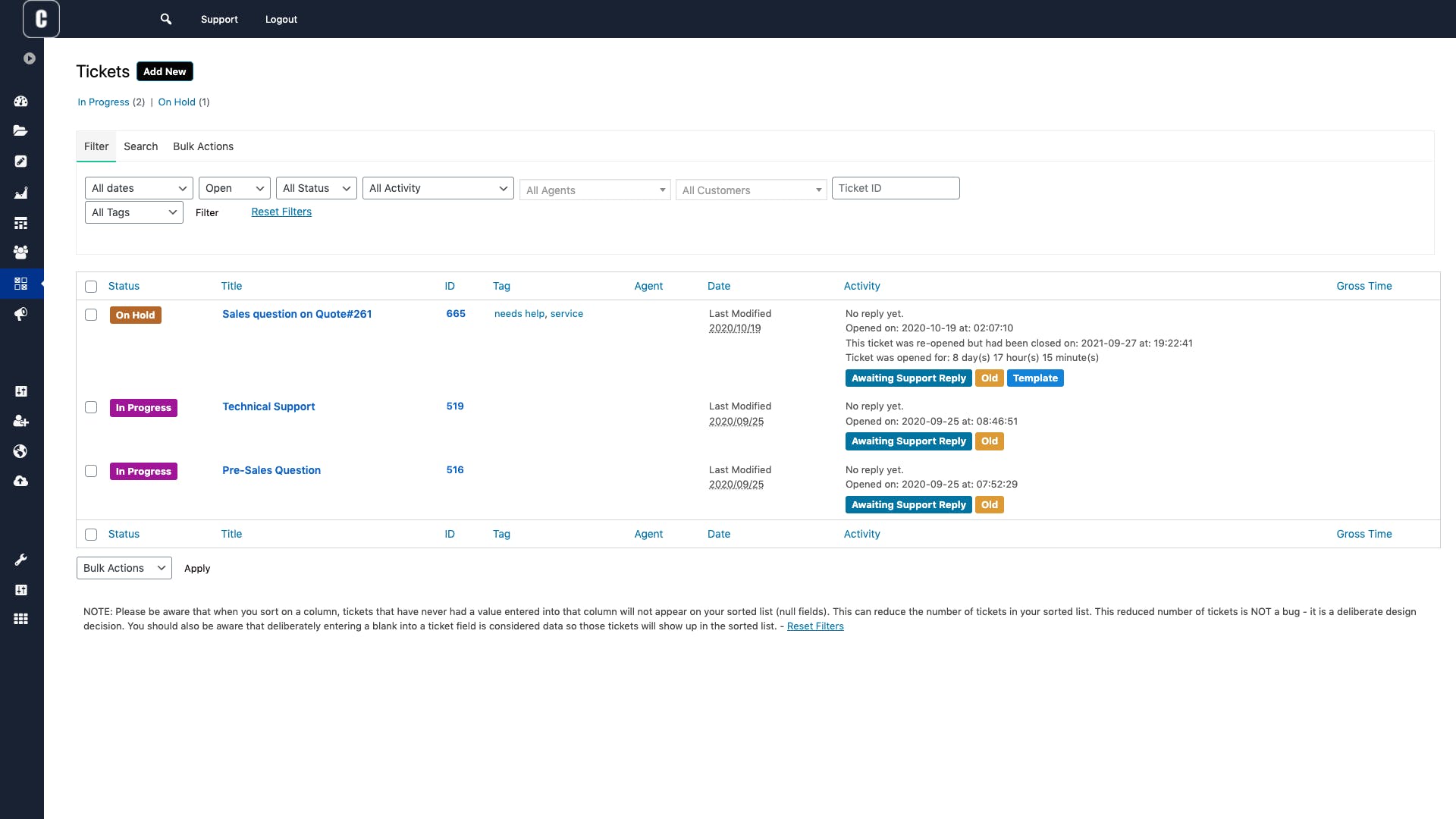Open the dashboard gauge icon in sidebar

21,101
